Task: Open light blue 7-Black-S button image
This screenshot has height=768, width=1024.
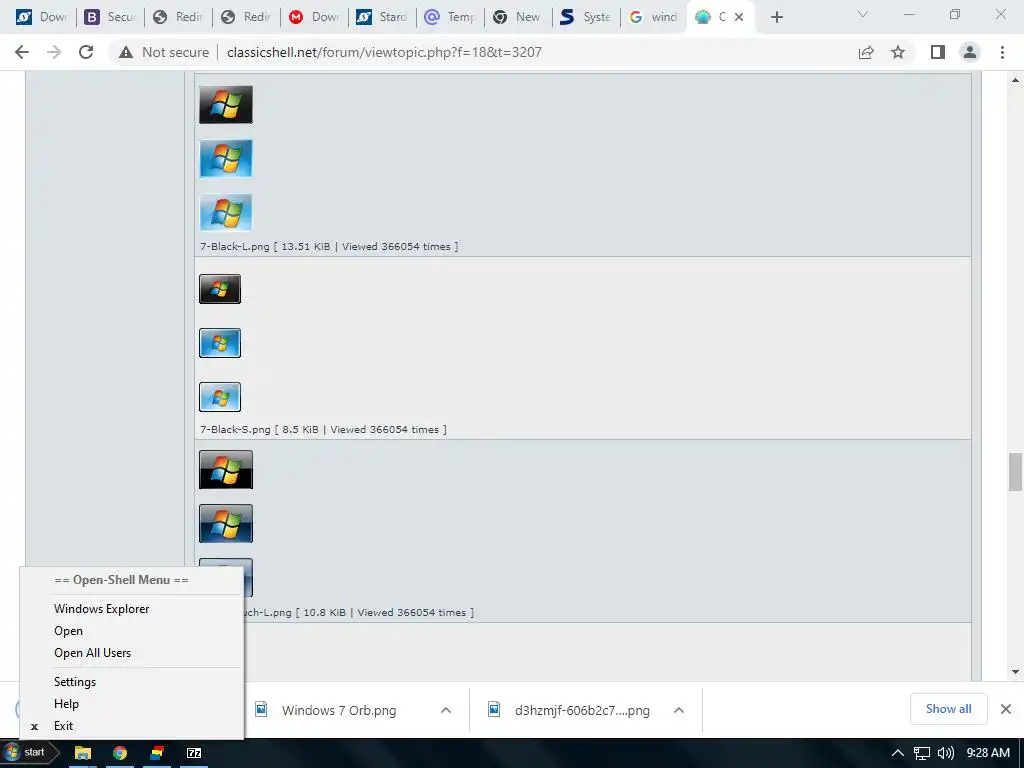Action: (x=220, y=396)
